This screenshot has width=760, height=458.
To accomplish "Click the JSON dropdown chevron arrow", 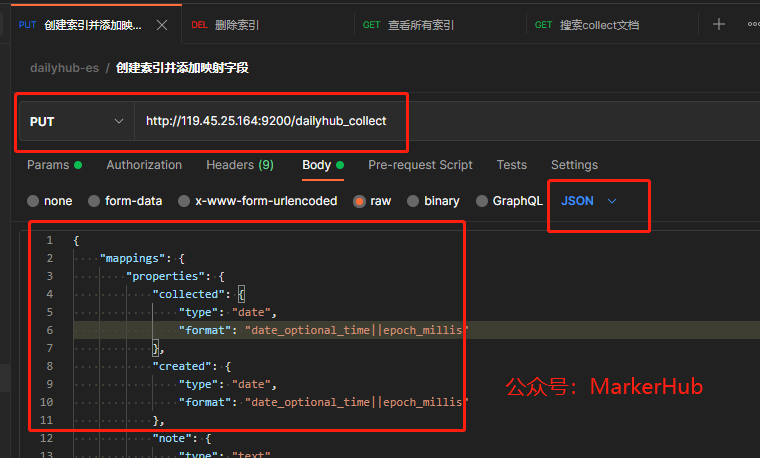I will point(612,201).
